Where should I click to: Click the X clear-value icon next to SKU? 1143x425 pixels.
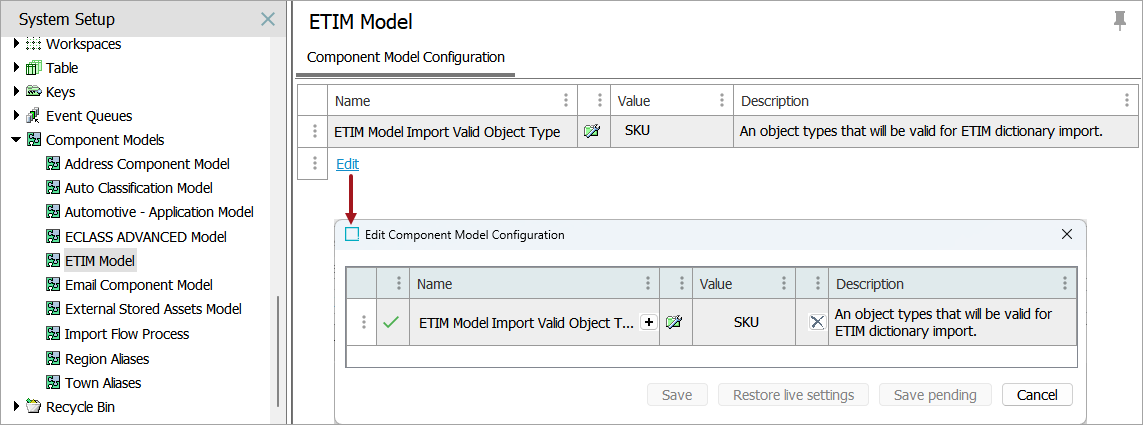tap(817, 322)
